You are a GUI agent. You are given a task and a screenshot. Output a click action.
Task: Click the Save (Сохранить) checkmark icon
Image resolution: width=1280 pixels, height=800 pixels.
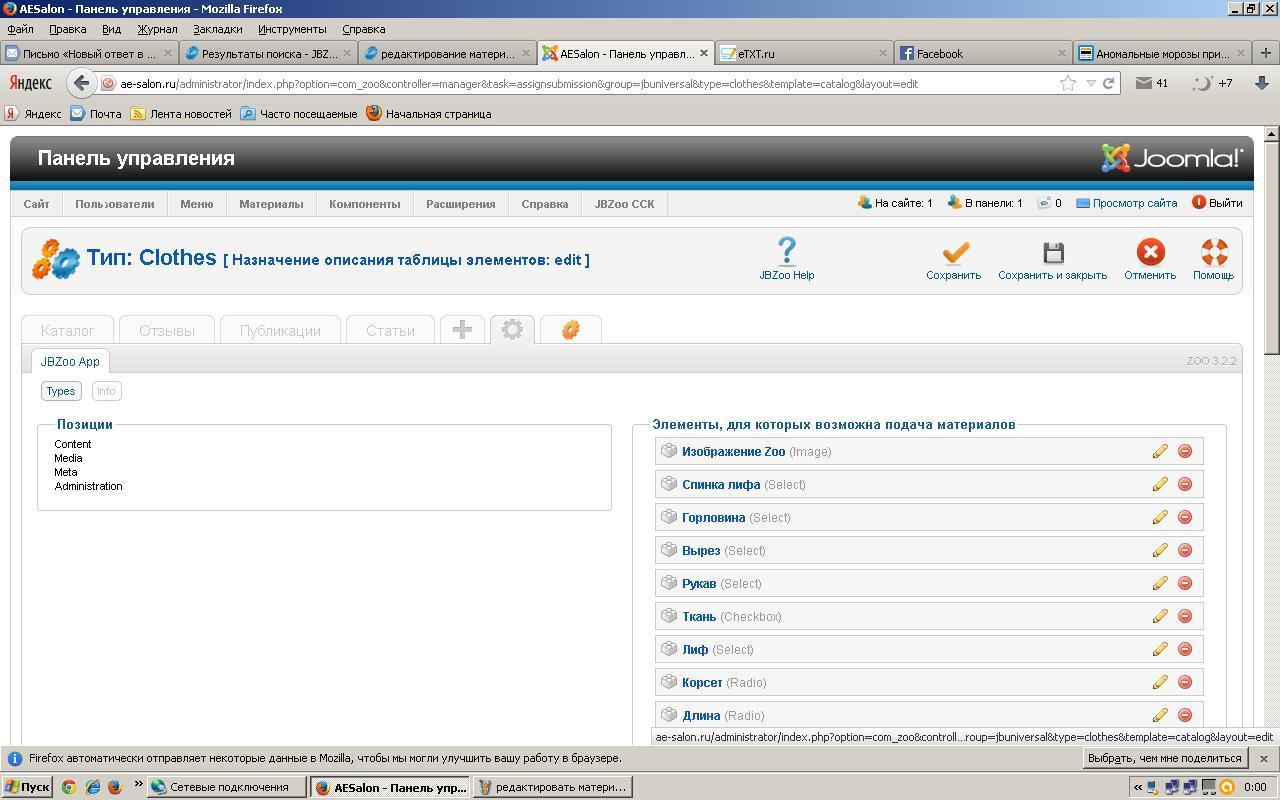(953, 252)
